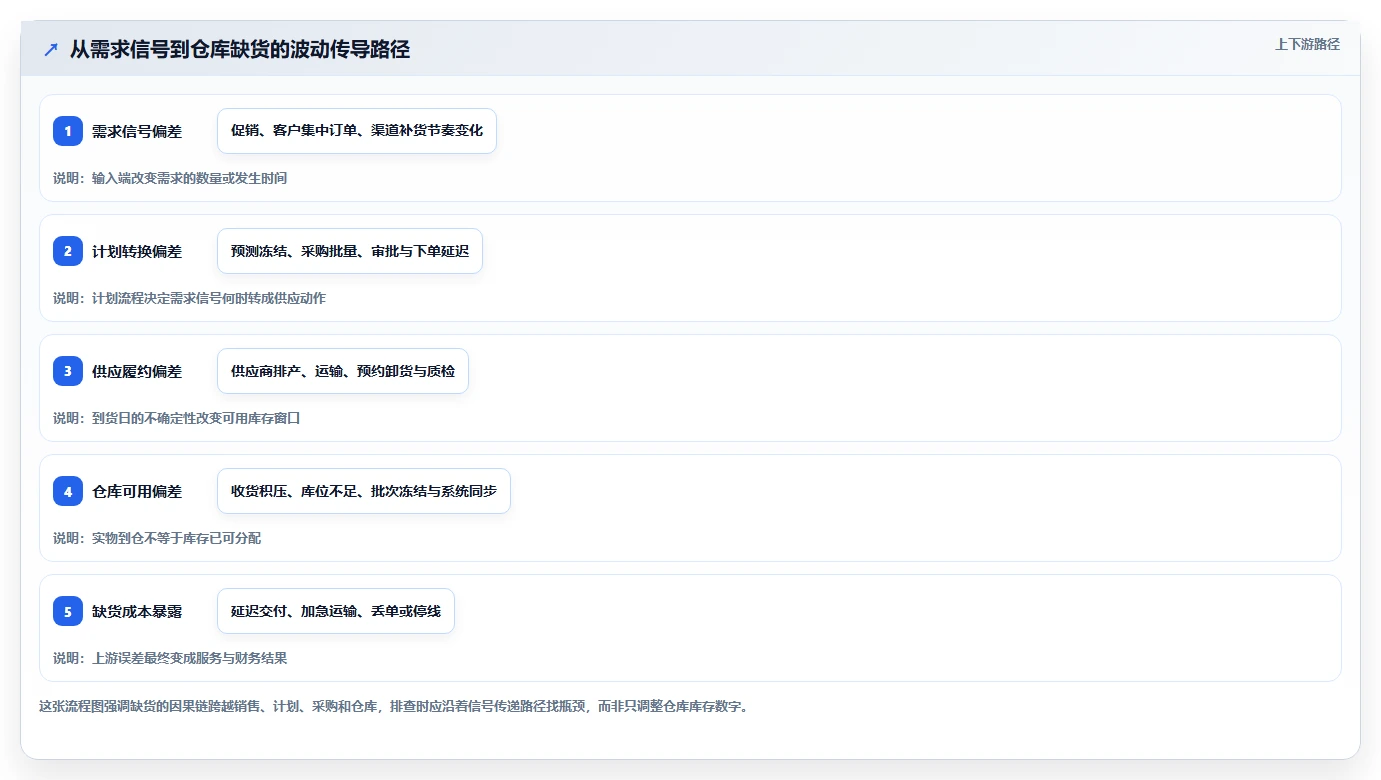Click the step 3 number badge
The height and width of the screenshot is (780, 1381).
click(x=68, y=371)
